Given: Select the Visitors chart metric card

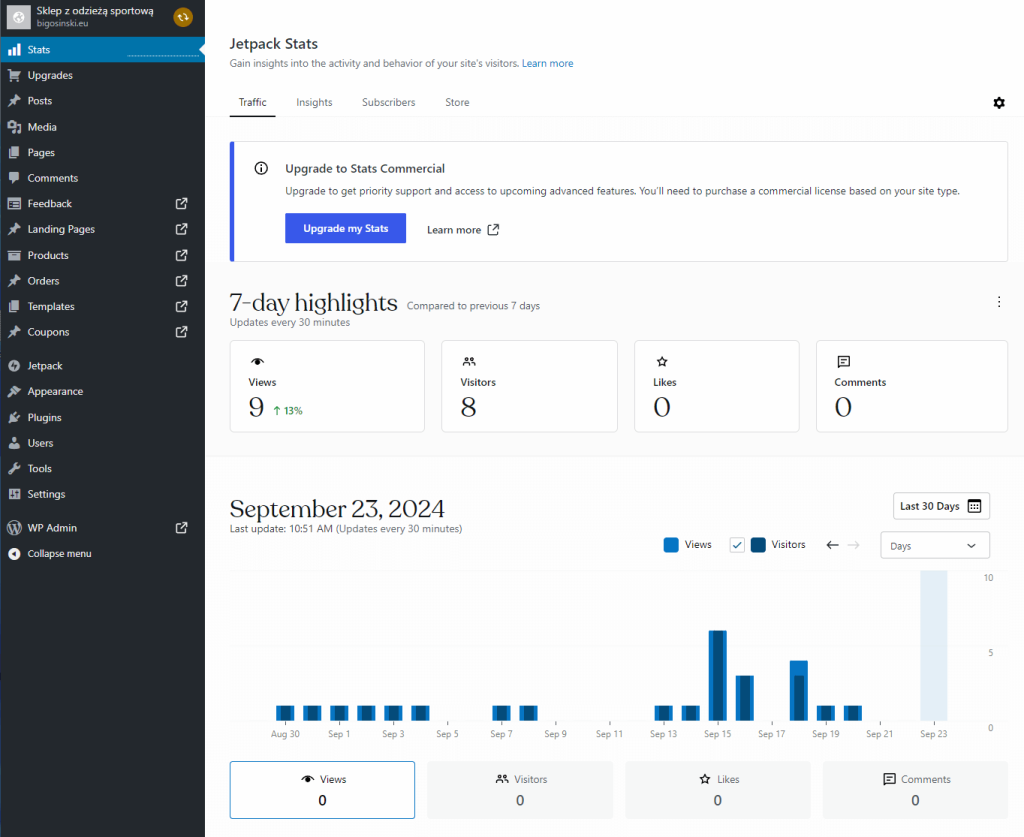Looking at the screenshot, I should click(520, 789).
